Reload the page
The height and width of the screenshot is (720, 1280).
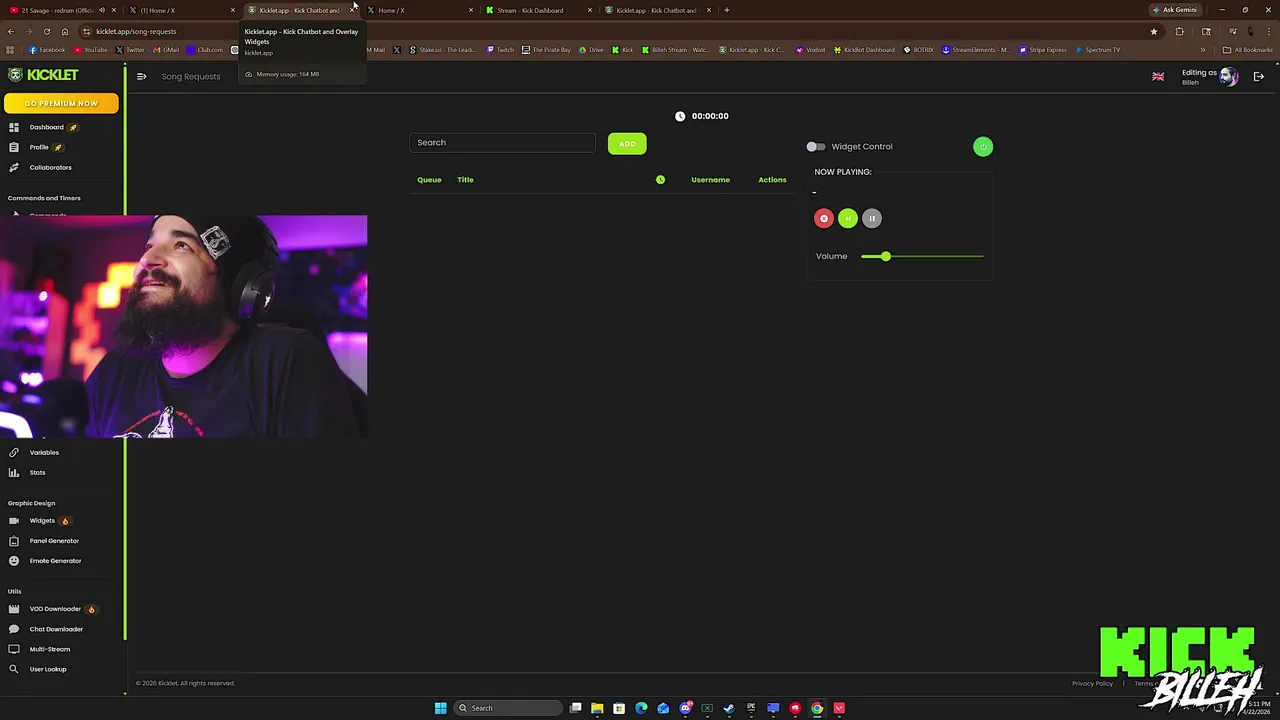point(46,31)
